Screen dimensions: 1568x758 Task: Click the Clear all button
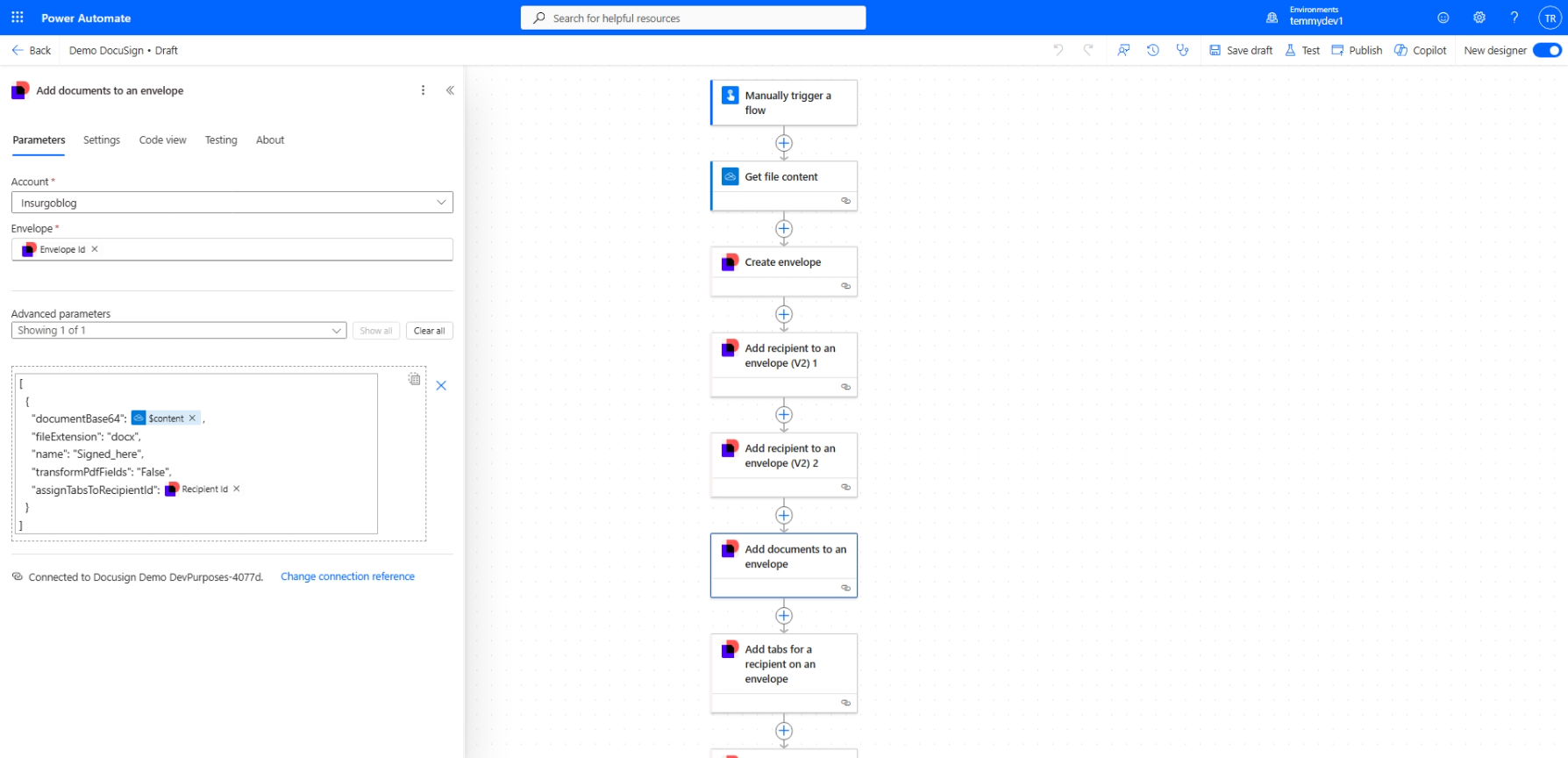430,331
